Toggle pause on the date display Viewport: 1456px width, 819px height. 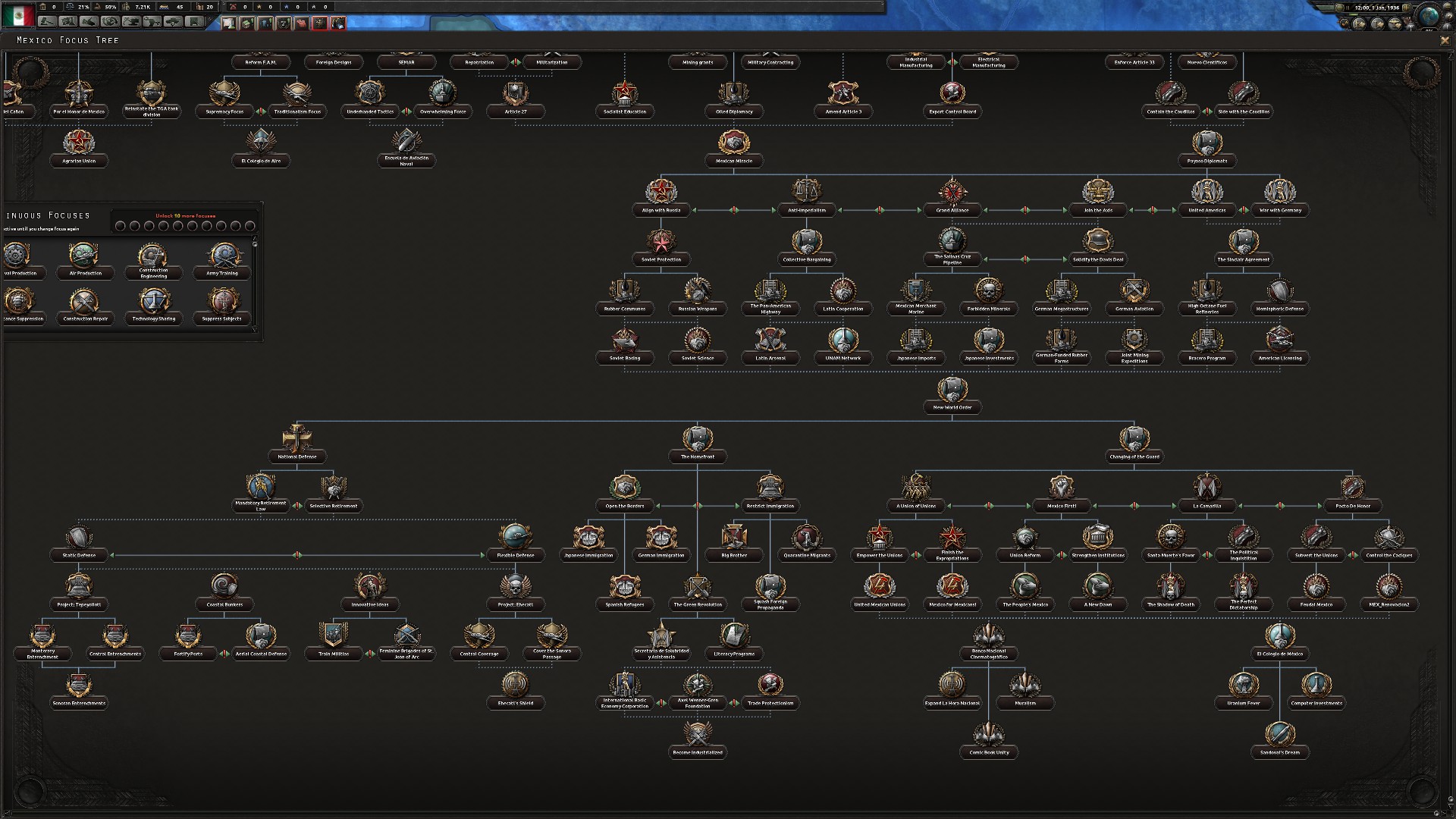click(1373, 7)
